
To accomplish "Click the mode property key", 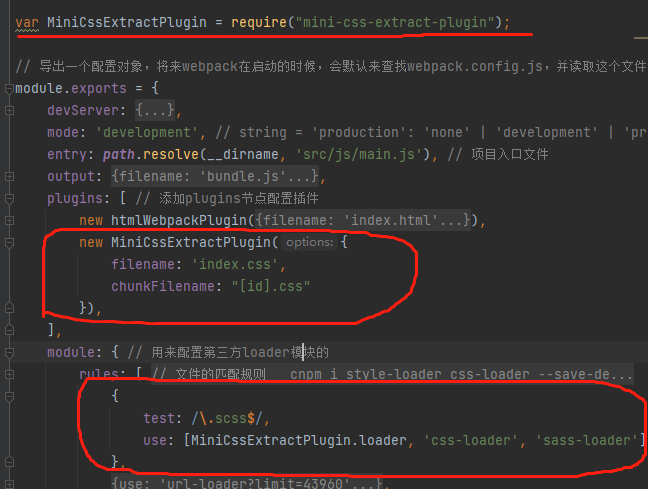I will point(63,132).
